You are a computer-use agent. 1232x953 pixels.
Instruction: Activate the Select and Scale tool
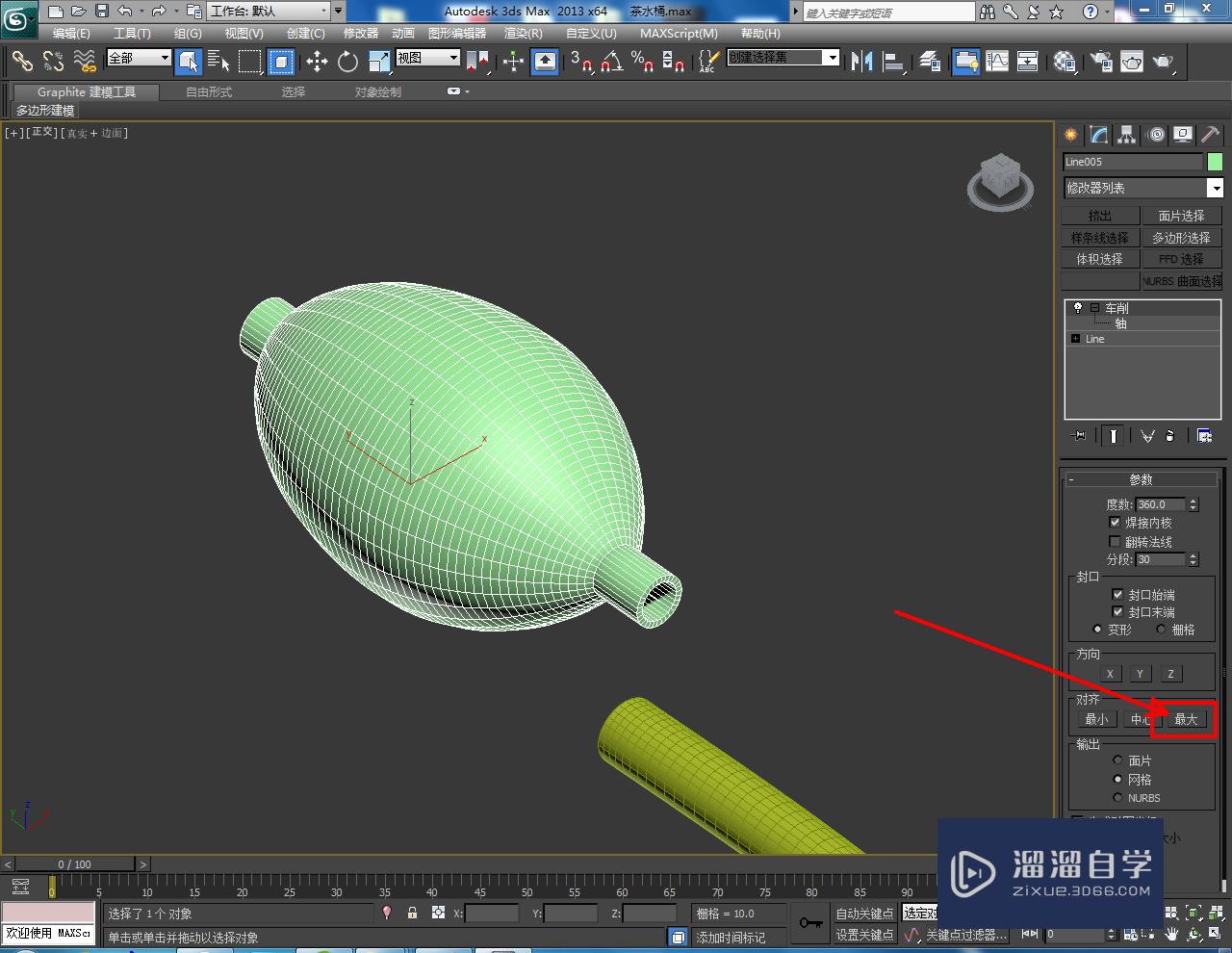pos(378,62)
